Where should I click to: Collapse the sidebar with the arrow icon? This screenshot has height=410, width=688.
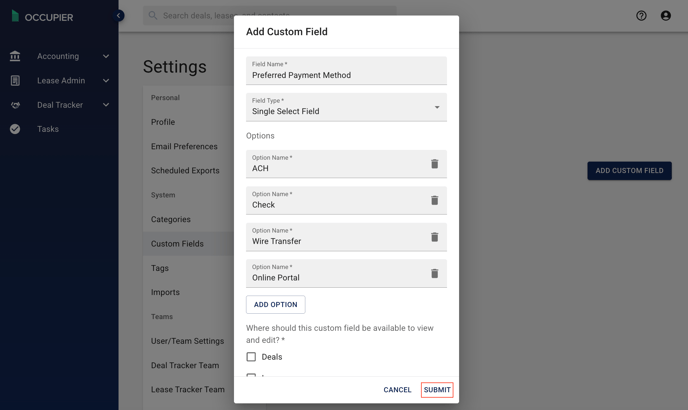[118, 16]
